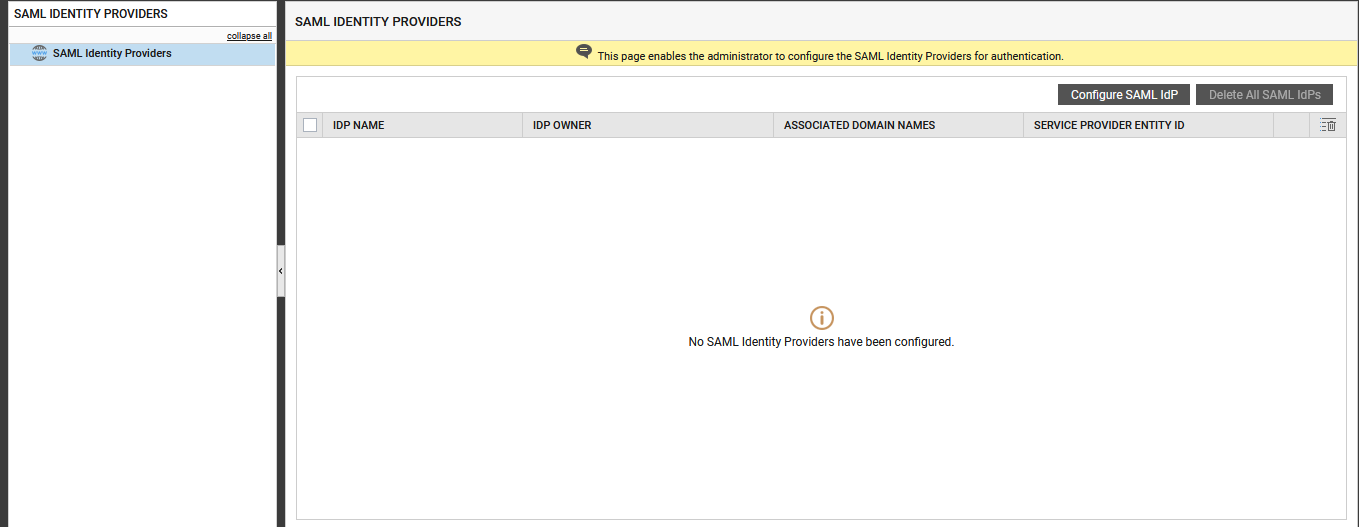Click the orange info circle icon
This screenshot has height=527, width=1359.
(821, 318)
